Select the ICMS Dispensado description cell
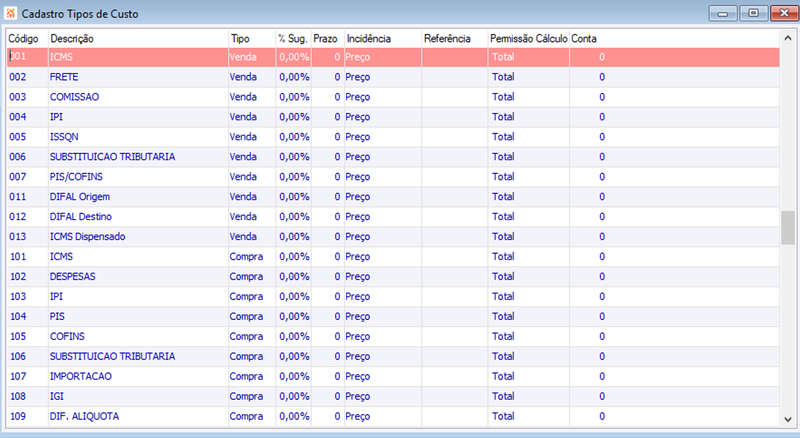 pos(138,236)
